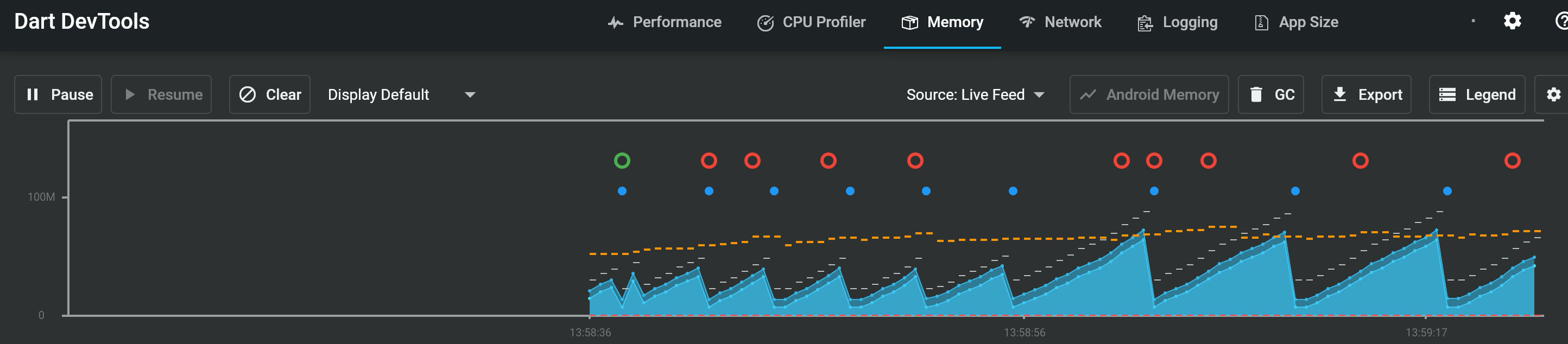
Task: Trigger garbage collection with the GC trash icon
Action: 1256,94
